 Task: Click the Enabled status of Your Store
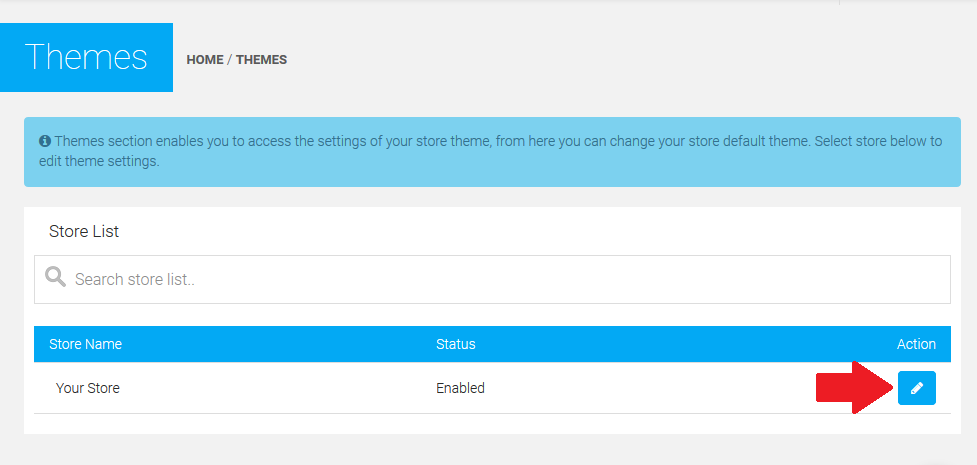(460, 388)
